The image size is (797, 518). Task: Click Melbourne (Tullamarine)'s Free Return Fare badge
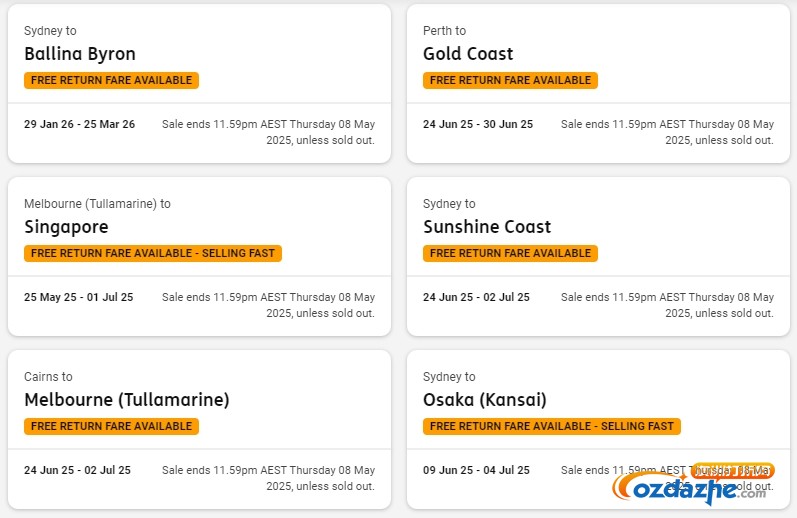click(x=111, y=426)
